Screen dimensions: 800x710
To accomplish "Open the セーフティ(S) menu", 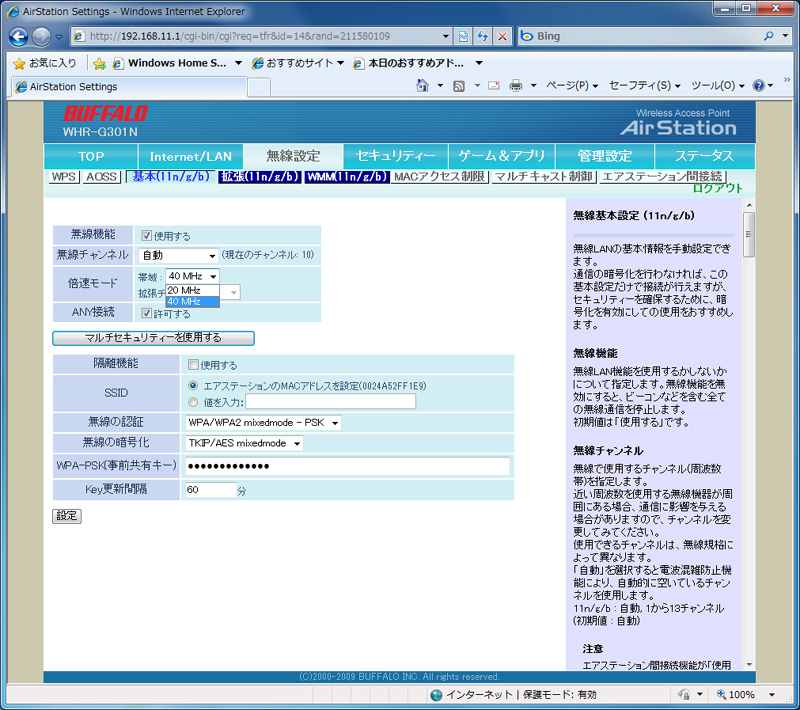I will click(x=644, y=86).
